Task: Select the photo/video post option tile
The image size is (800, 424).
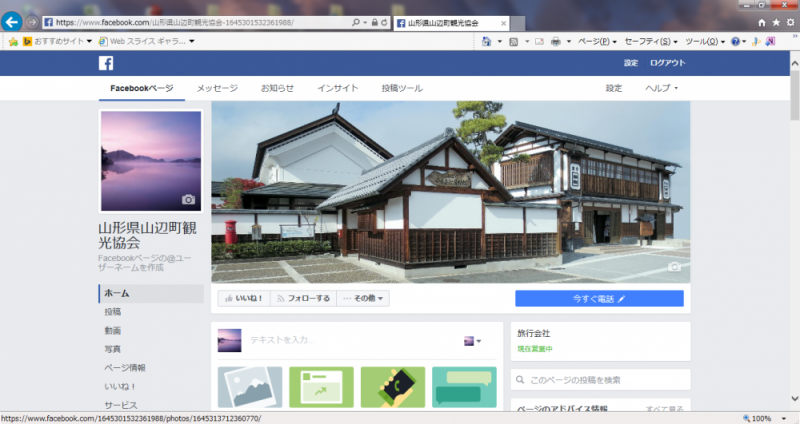Action: pos(250,388)
